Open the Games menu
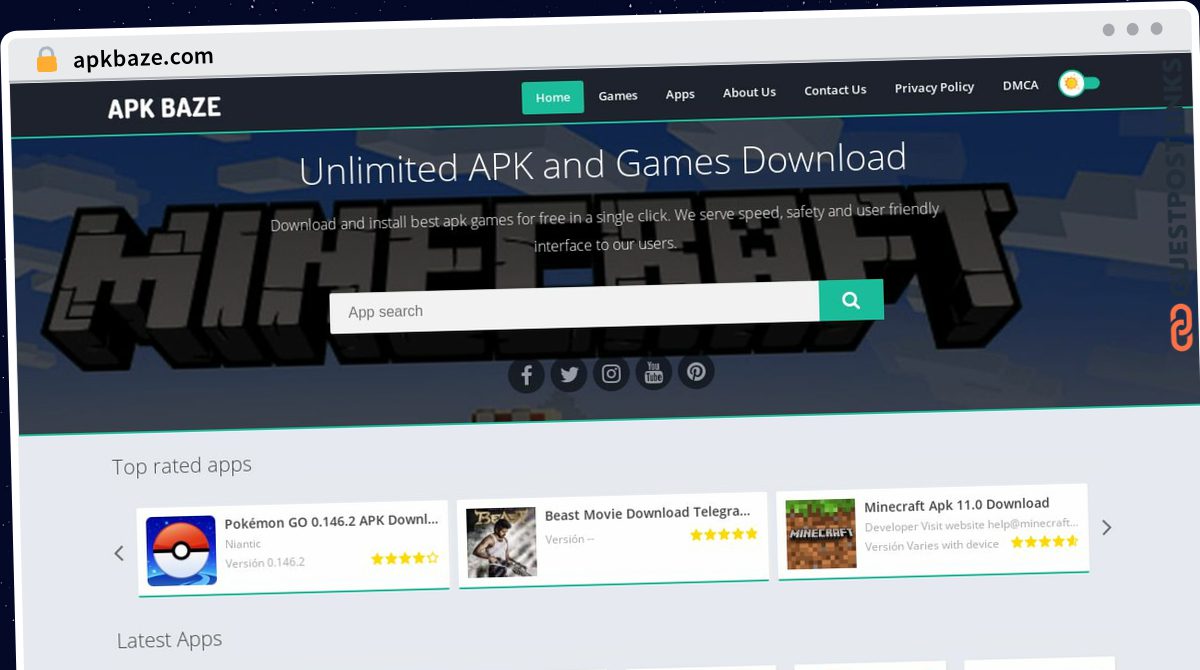Viewport: 1200px width, 670px height. [618, 96]
